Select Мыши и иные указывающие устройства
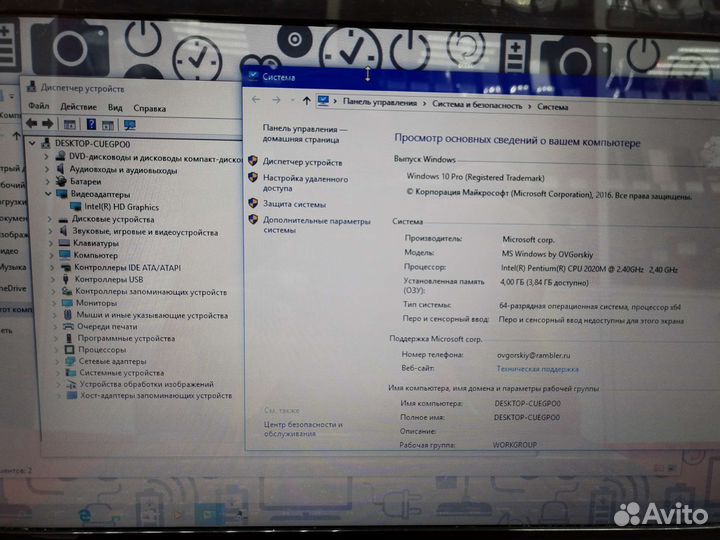The height and width of the screenshot is (540, 720). (x=152, y=315)
